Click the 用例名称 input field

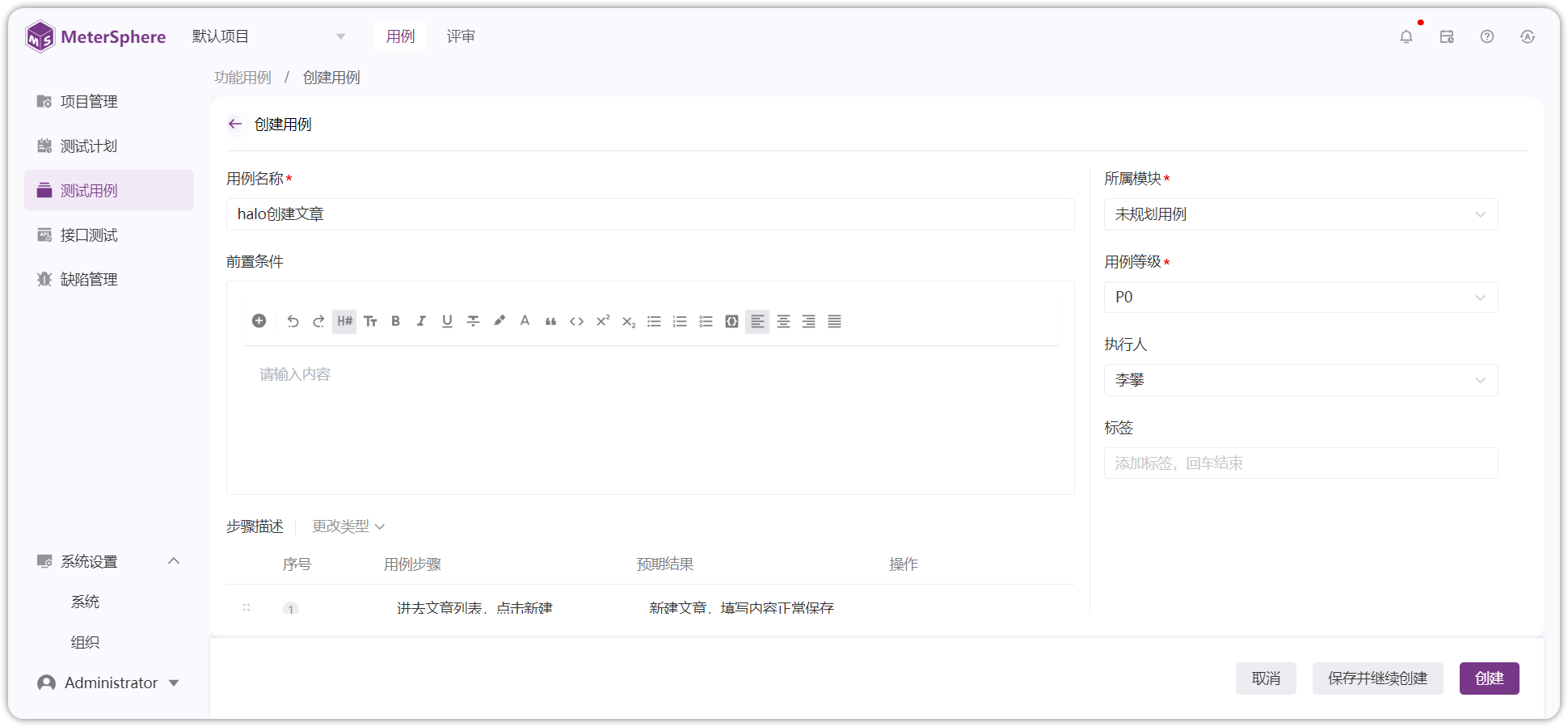[x=650, y=214]
